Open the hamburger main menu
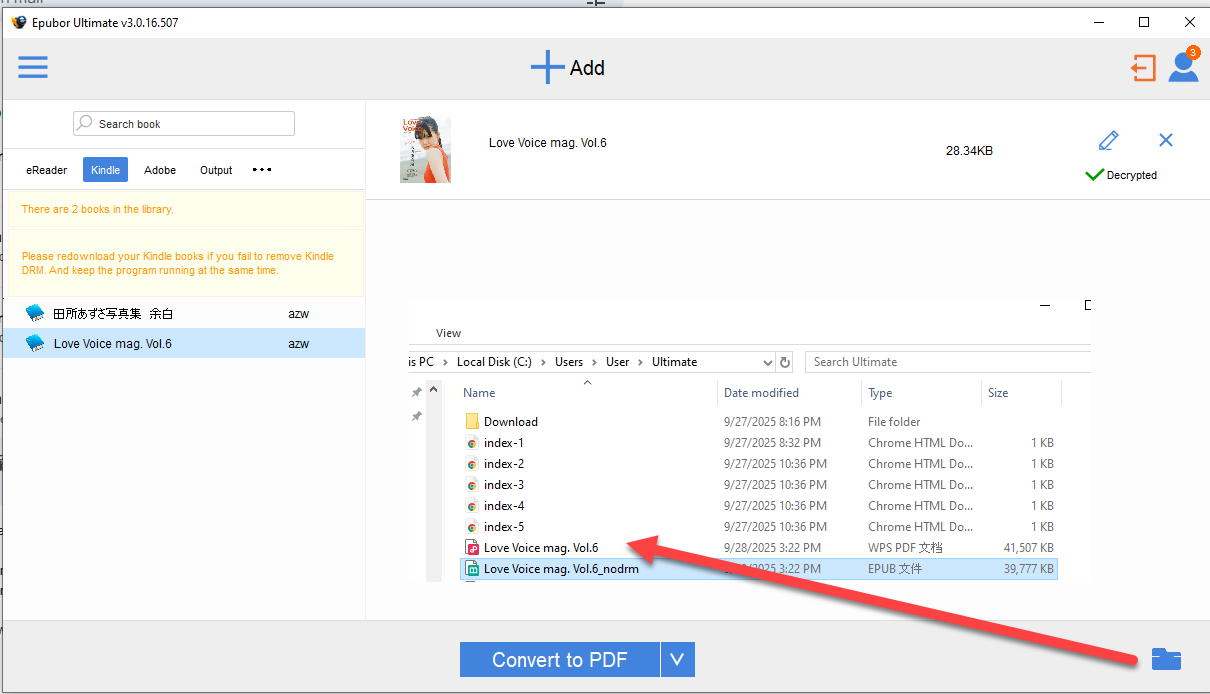The image size is (1210, 694). [33, 67]
